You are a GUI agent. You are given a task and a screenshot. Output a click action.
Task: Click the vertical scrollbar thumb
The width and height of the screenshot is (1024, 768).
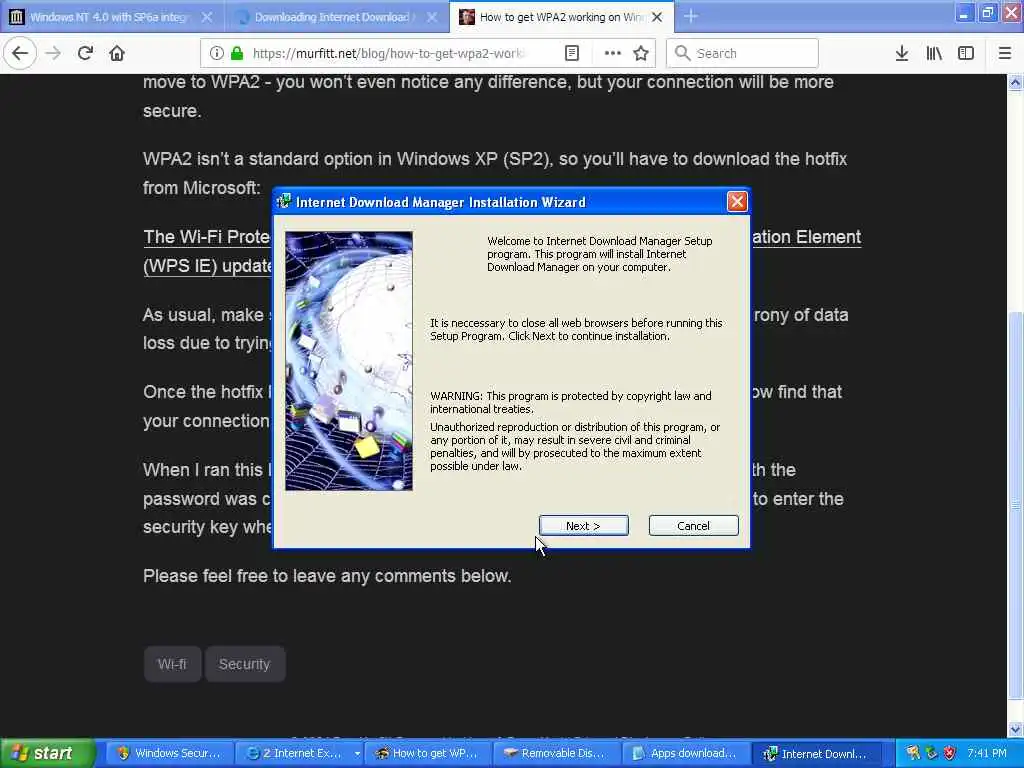1015,506
